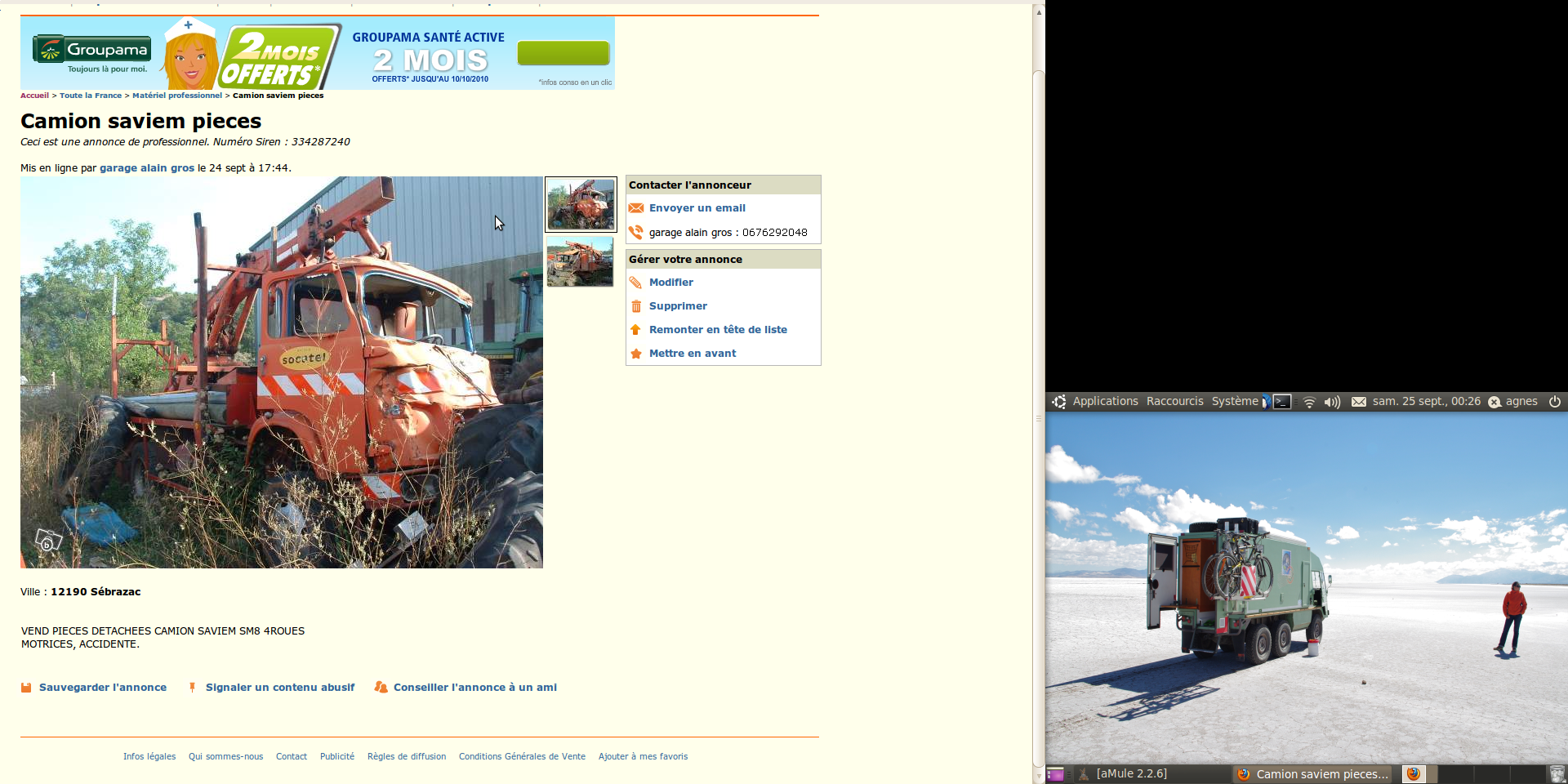The height and width of the screenshot is (784, 1568).
Task: Open the terminal launcher in the panel
Action: [1282, 402]
